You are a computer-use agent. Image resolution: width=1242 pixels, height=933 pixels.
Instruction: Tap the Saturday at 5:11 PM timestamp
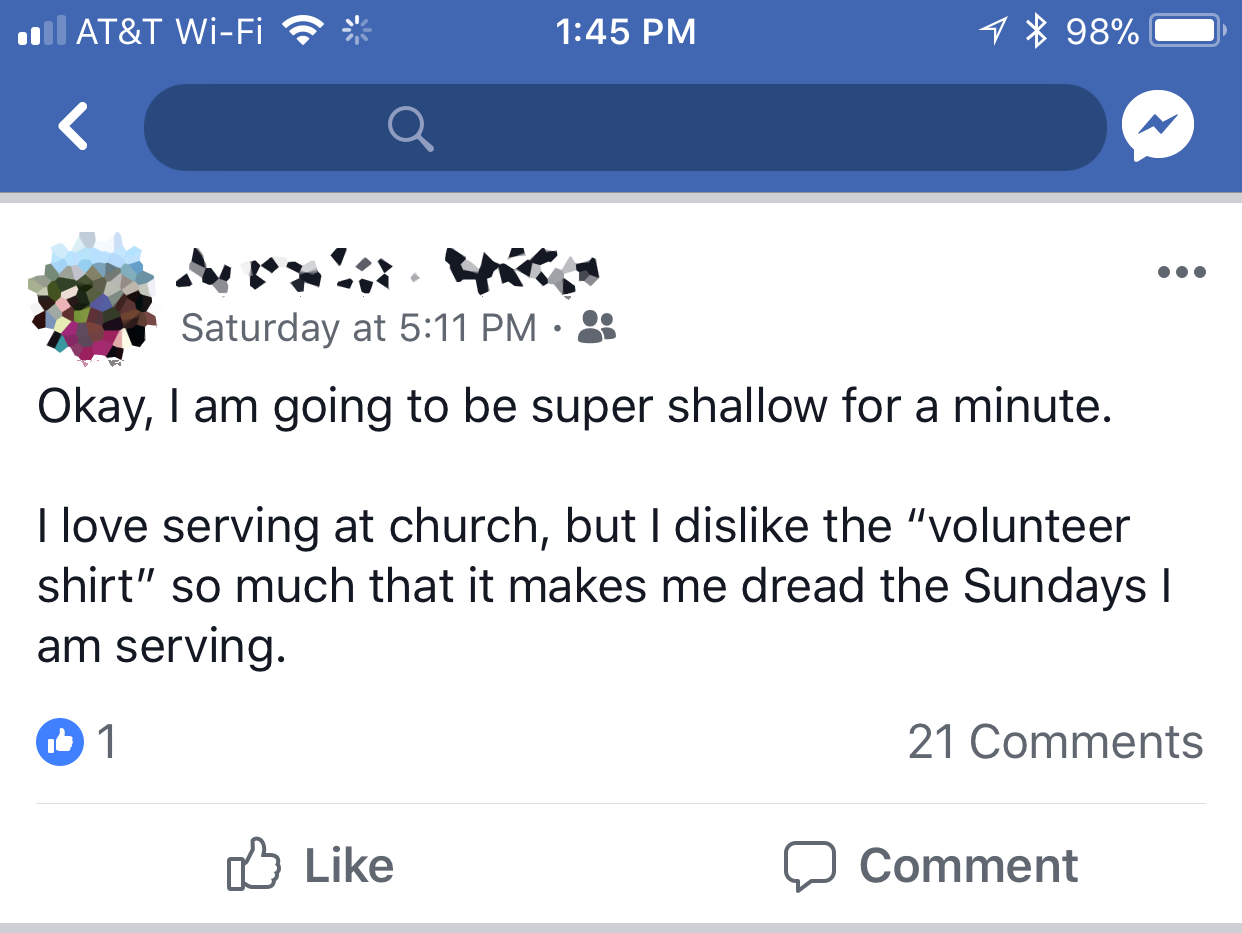point(359,327)
